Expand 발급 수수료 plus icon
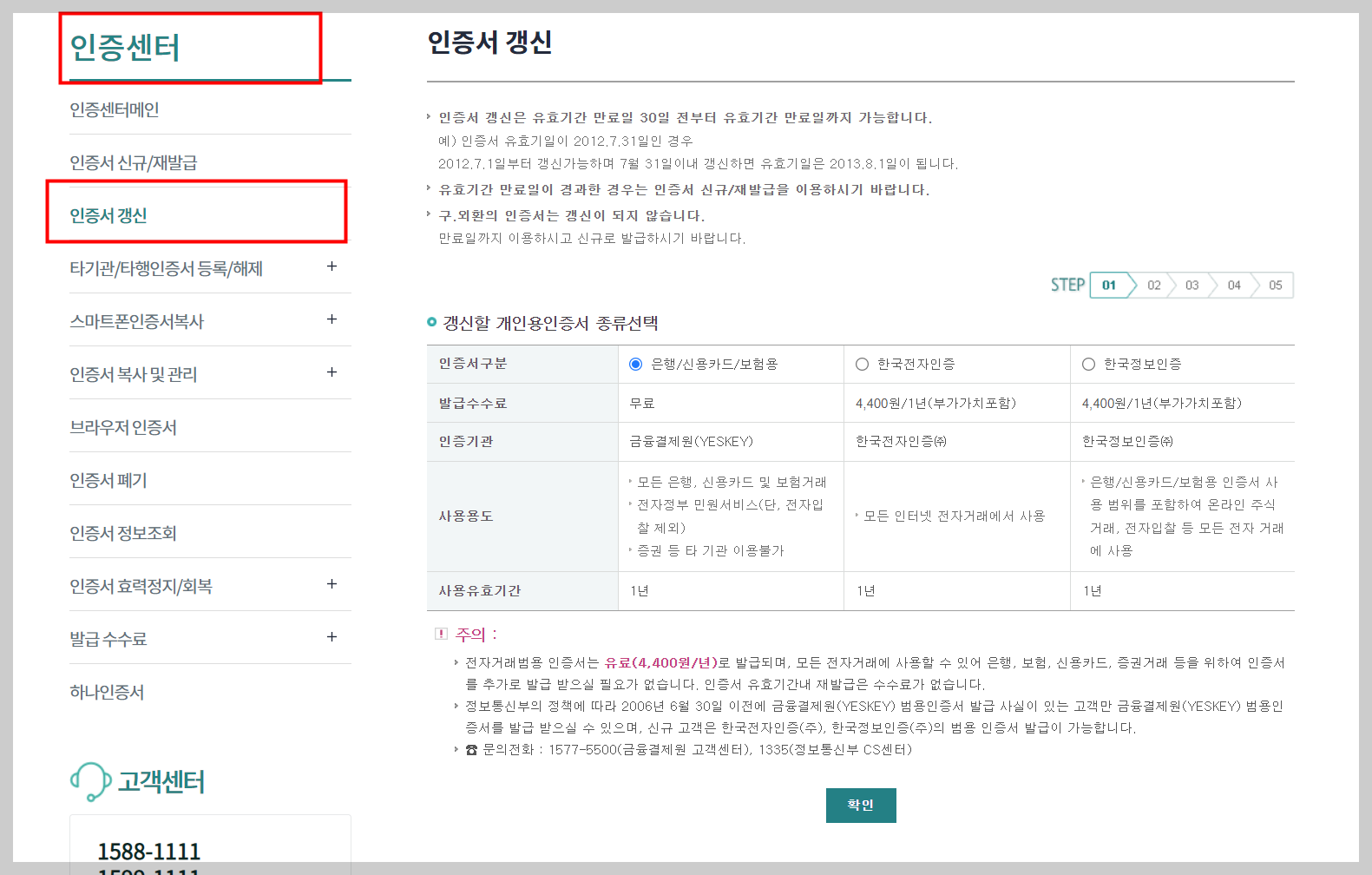 coord(332,637)
